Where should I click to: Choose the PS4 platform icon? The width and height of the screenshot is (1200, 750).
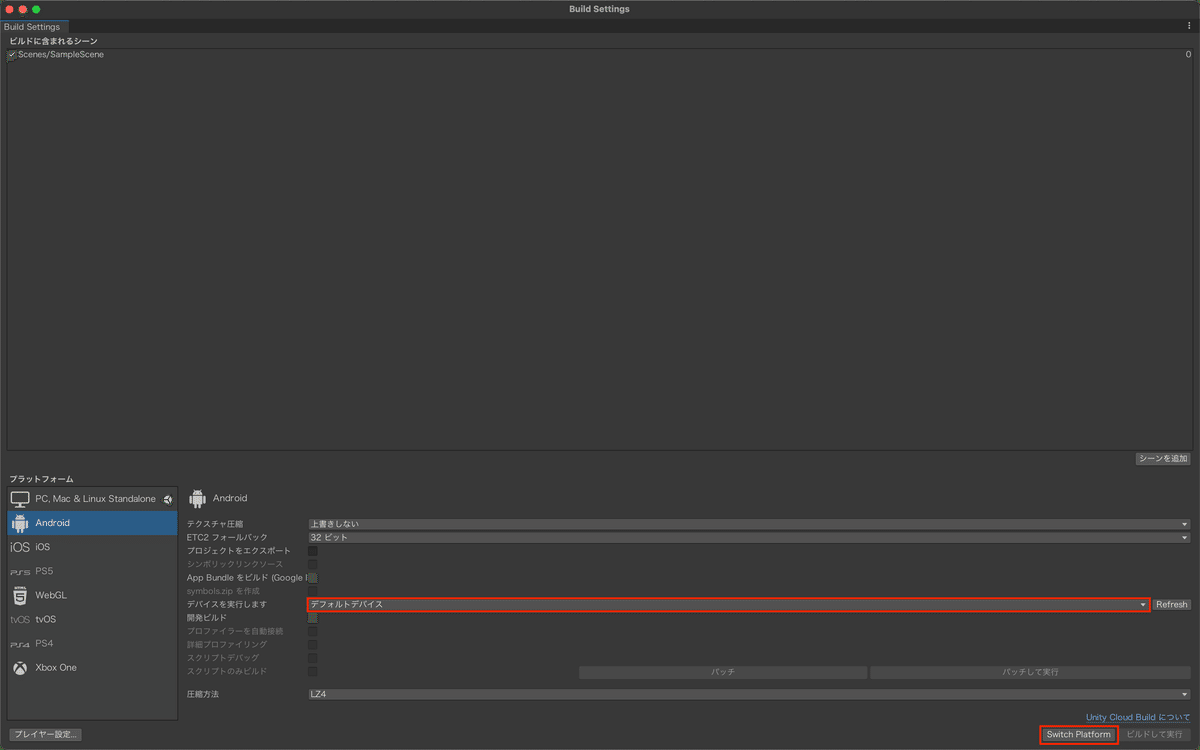[20, 644]
